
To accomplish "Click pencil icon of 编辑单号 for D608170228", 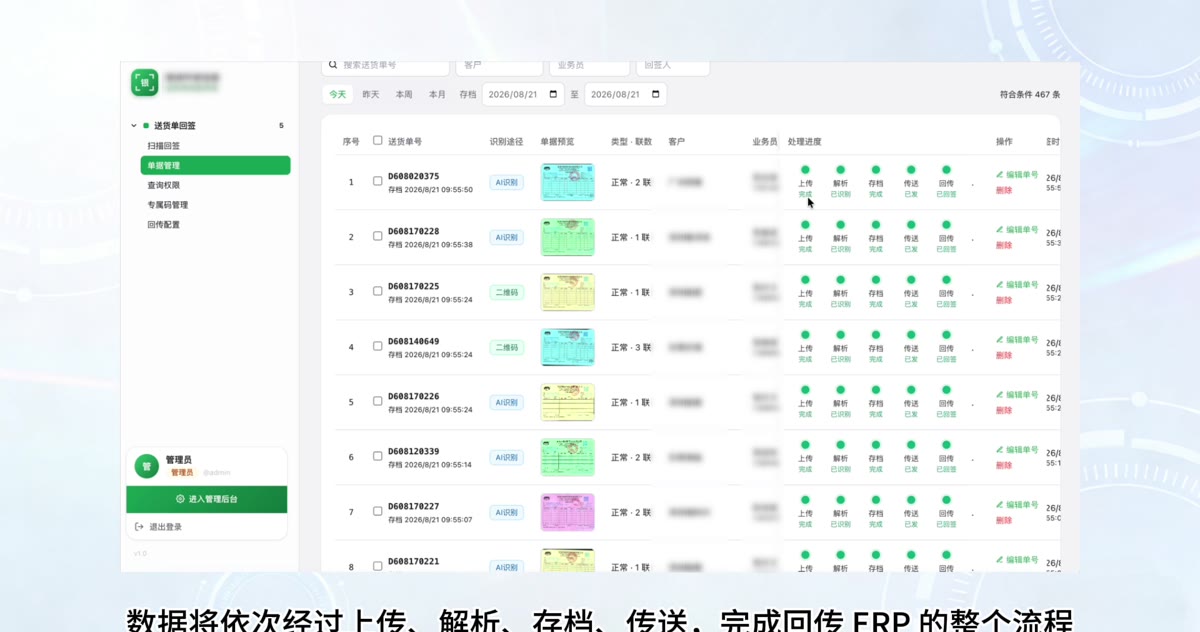I will 999,229.
